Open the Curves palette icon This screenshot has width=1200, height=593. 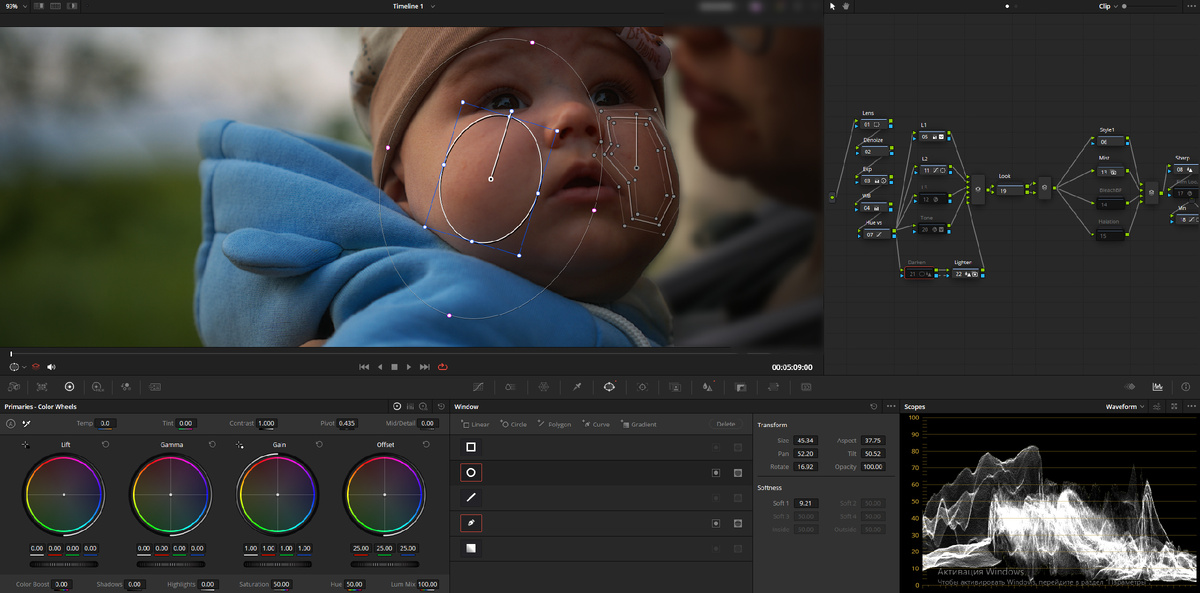pyautogui.click(x=478, y=387)
